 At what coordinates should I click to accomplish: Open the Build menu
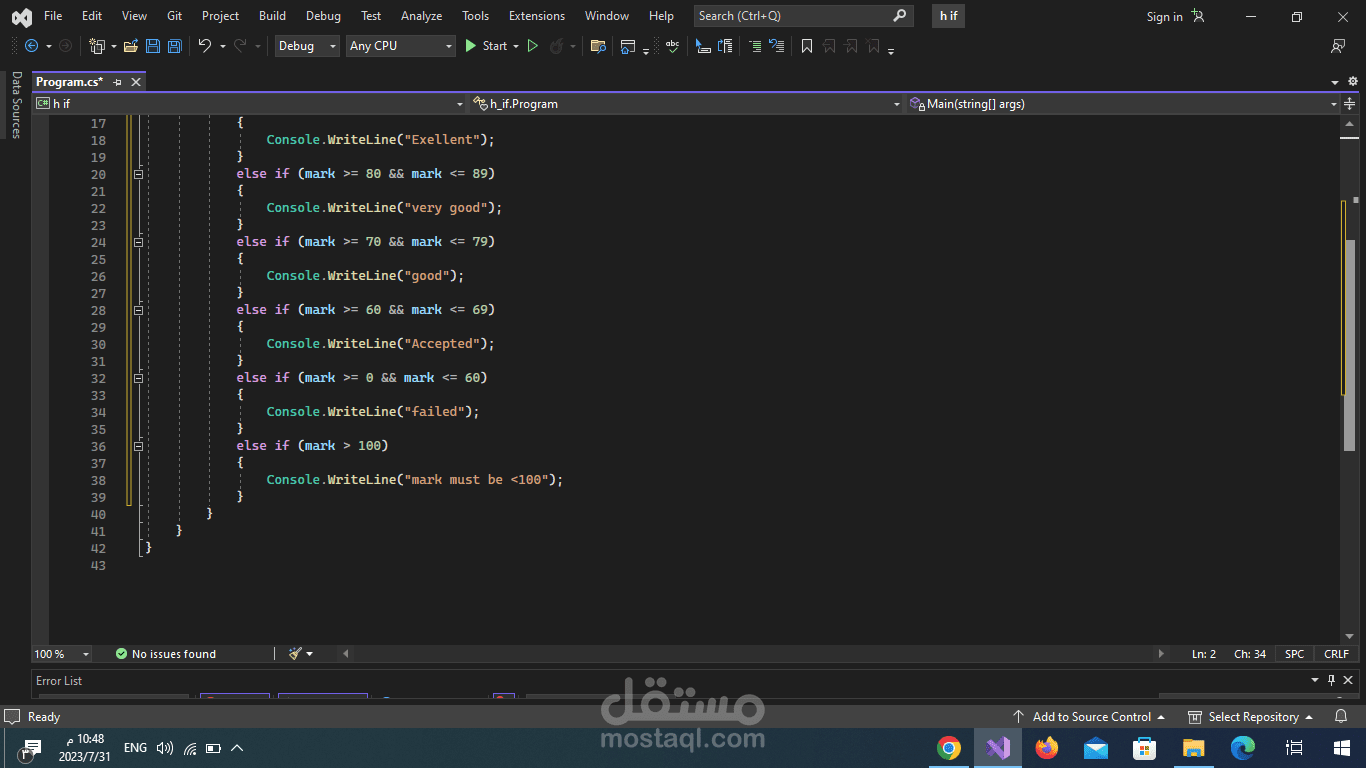pyautogui.click(x=272, y=16)
